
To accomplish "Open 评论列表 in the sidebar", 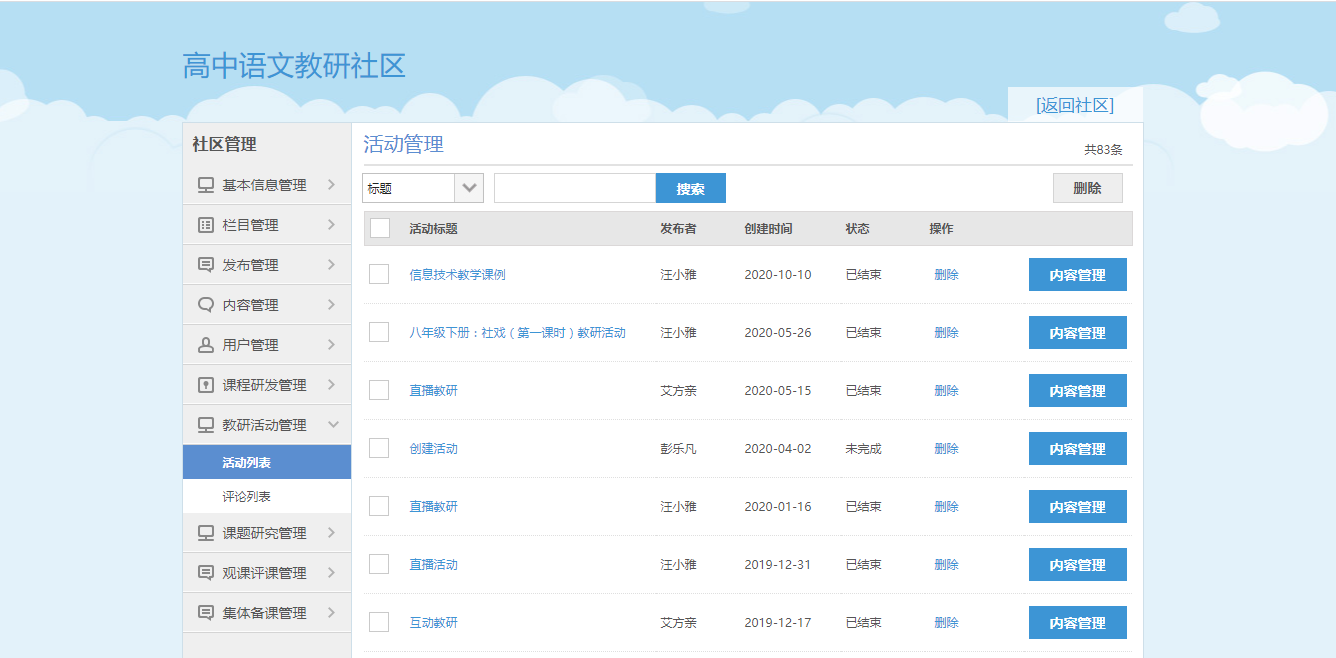I will (x=247, y=496).
